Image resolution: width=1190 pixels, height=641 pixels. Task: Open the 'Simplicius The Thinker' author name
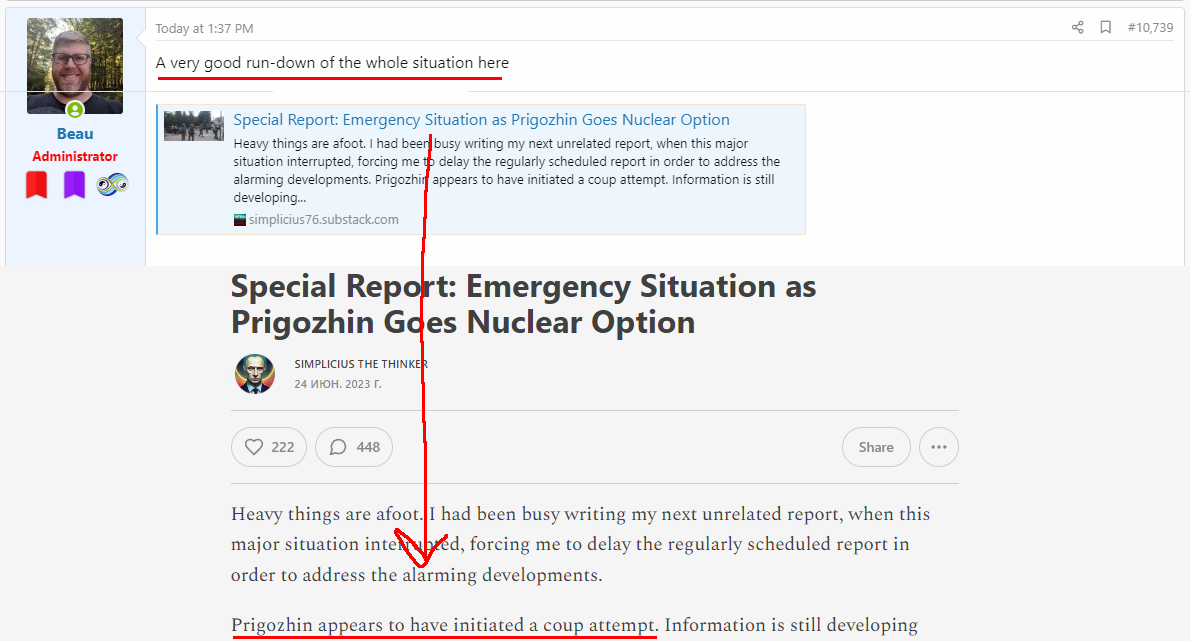pyautogui.click(x=361, y=364)
